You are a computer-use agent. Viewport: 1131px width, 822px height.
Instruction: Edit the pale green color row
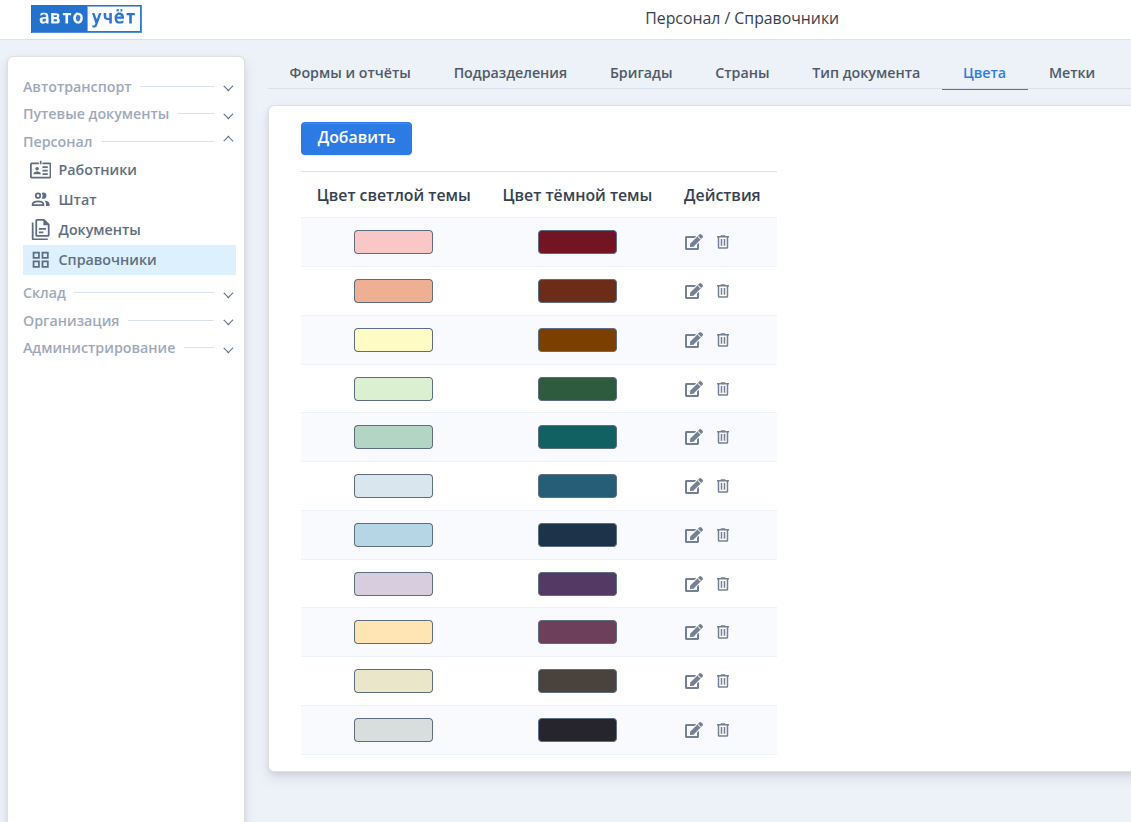tap(693, 389)
